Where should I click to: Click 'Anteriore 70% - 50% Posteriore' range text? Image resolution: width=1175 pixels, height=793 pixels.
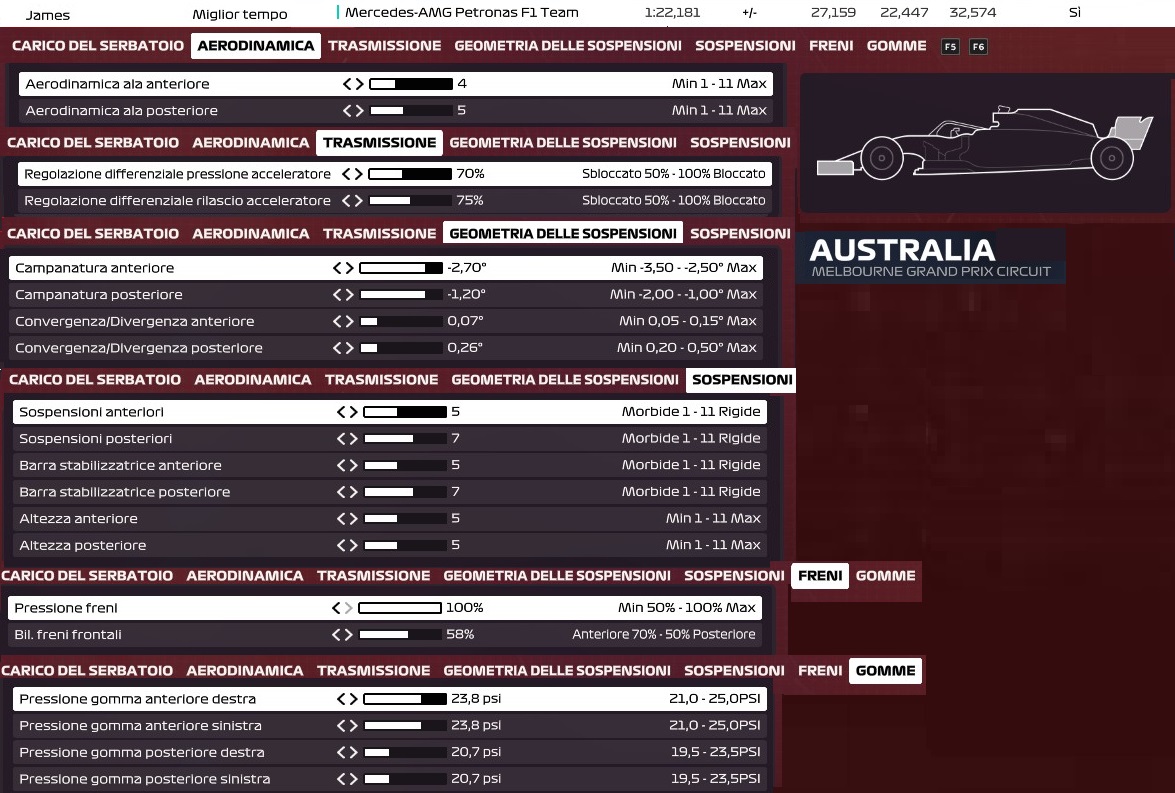(x=664, y=635)
